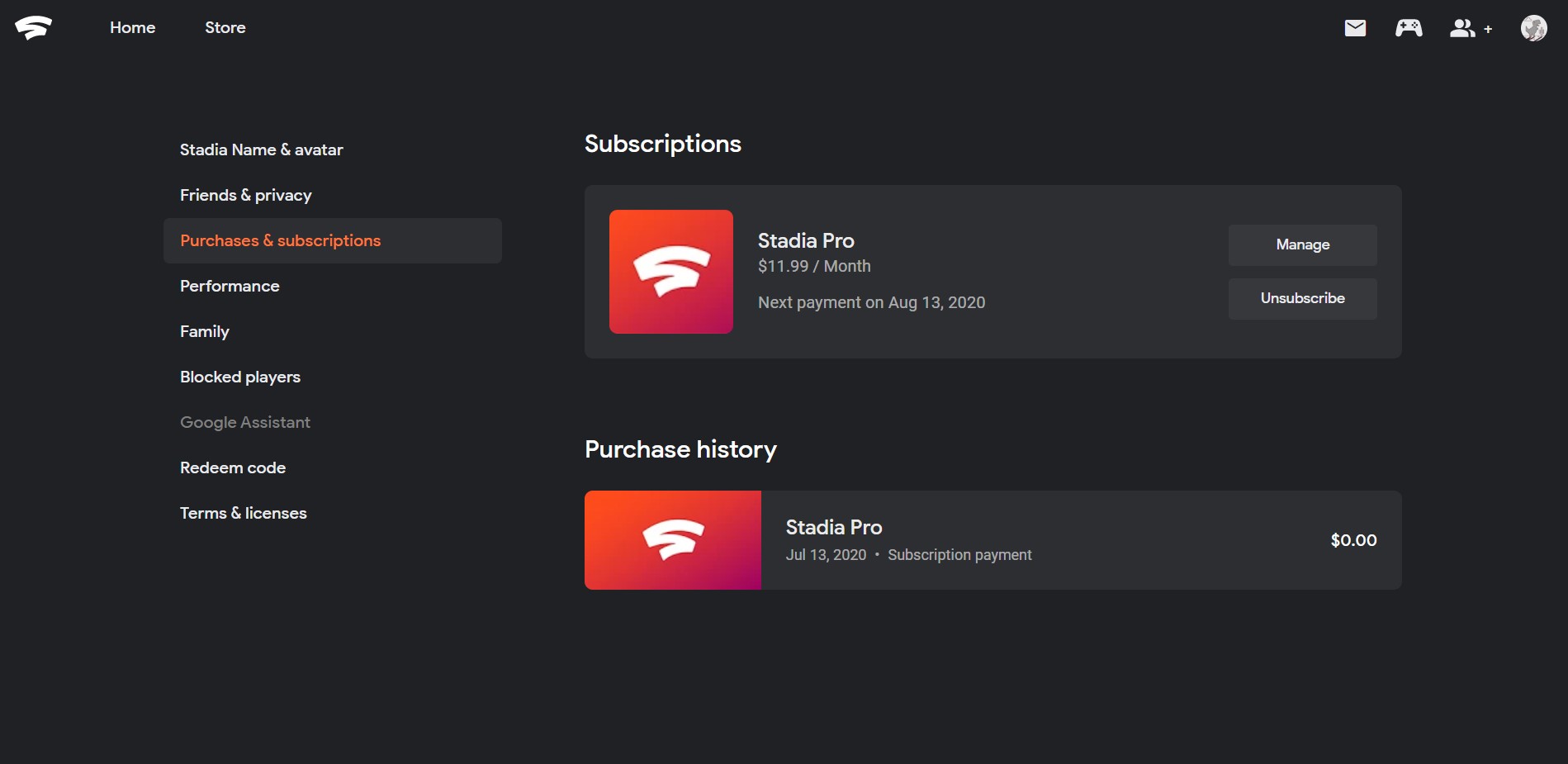Click the Unsubscribe button

(x=1302, y=299)
